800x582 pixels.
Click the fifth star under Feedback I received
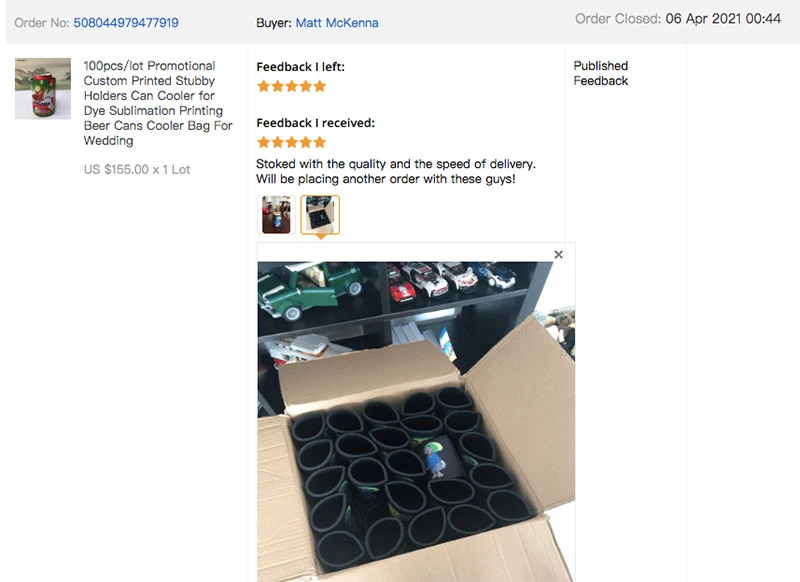(x=320, y=142)
